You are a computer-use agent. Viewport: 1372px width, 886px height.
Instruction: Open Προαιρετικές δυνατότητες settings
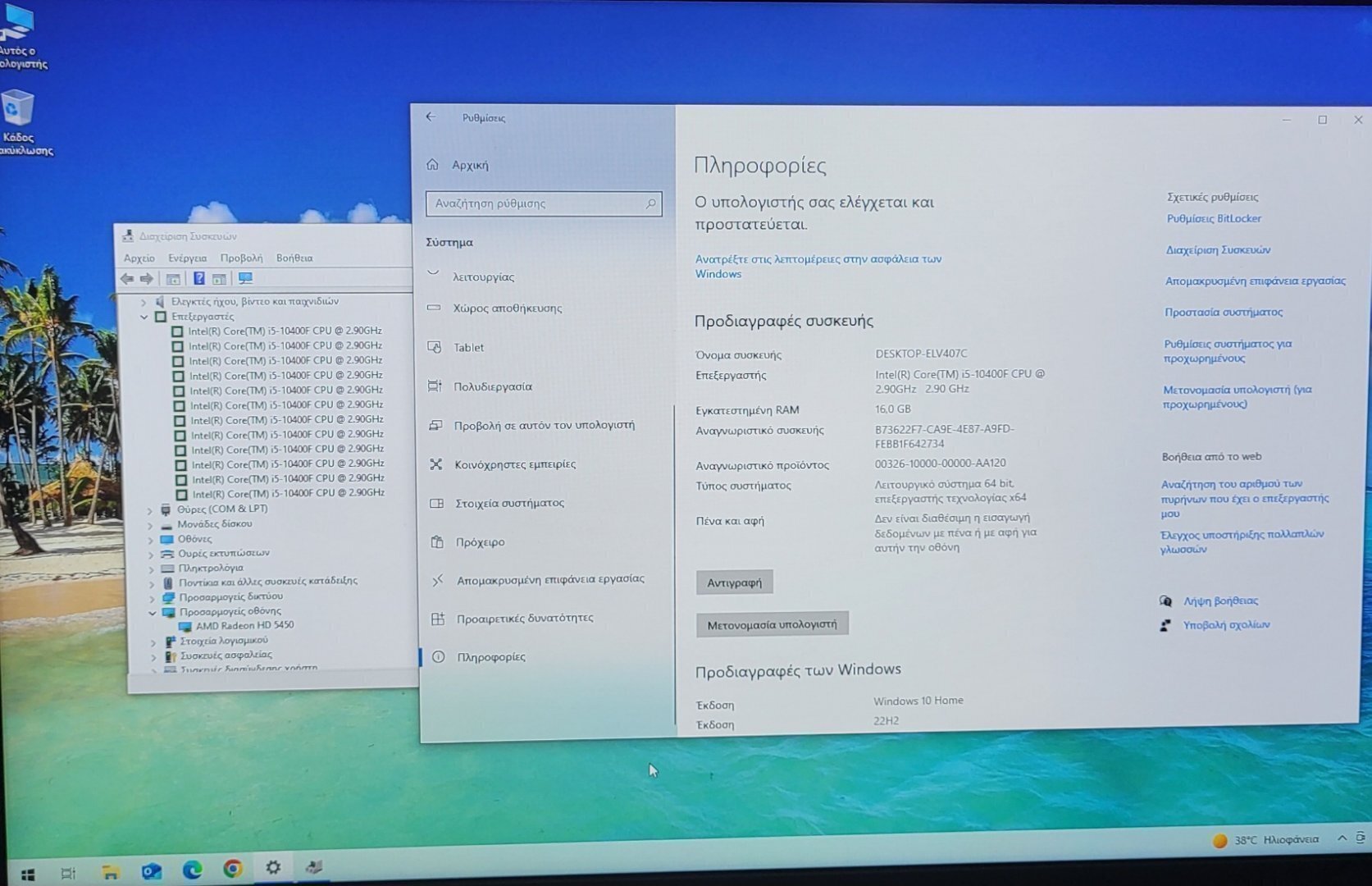click(525, 618)
